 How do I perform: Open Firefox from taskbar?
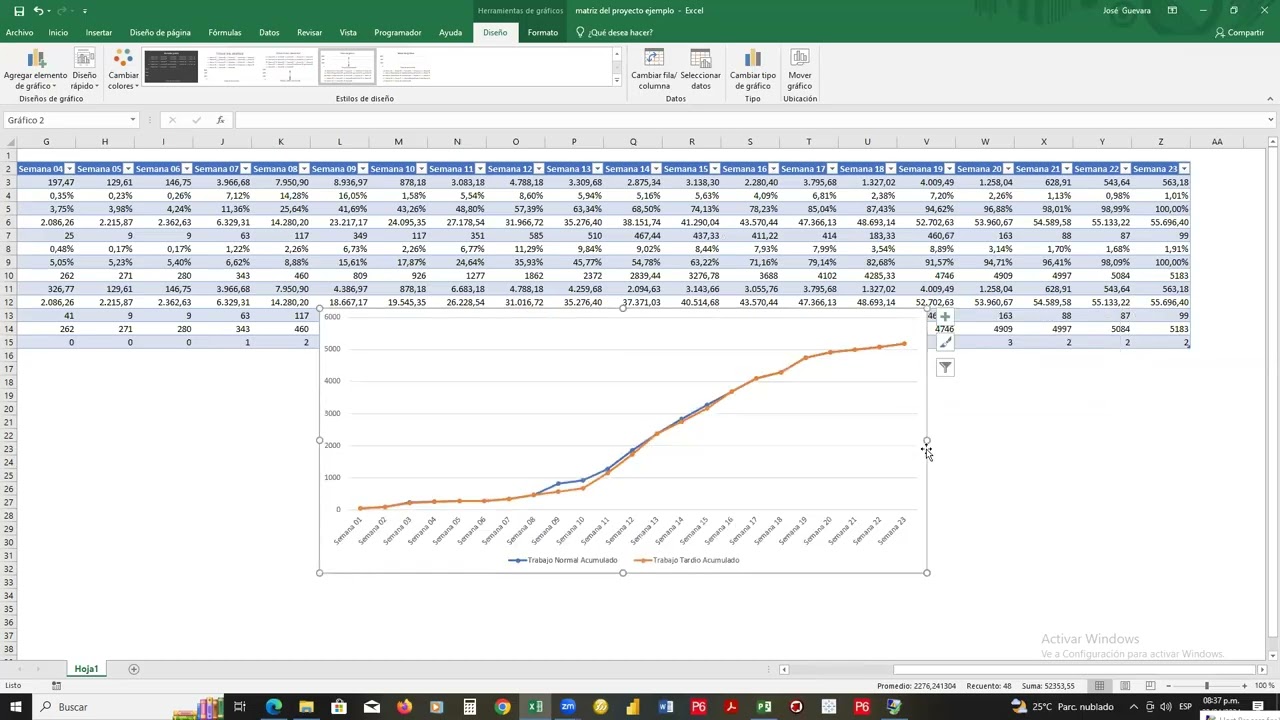coord(404,707)
